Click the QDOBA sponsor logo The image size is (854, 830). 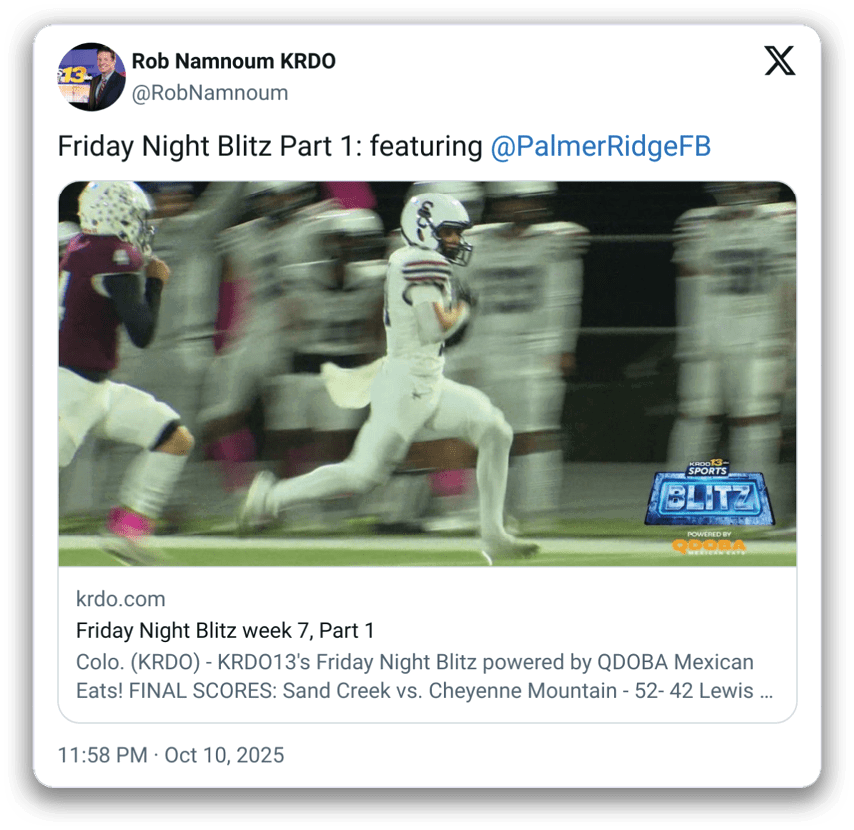click(709, 544)
